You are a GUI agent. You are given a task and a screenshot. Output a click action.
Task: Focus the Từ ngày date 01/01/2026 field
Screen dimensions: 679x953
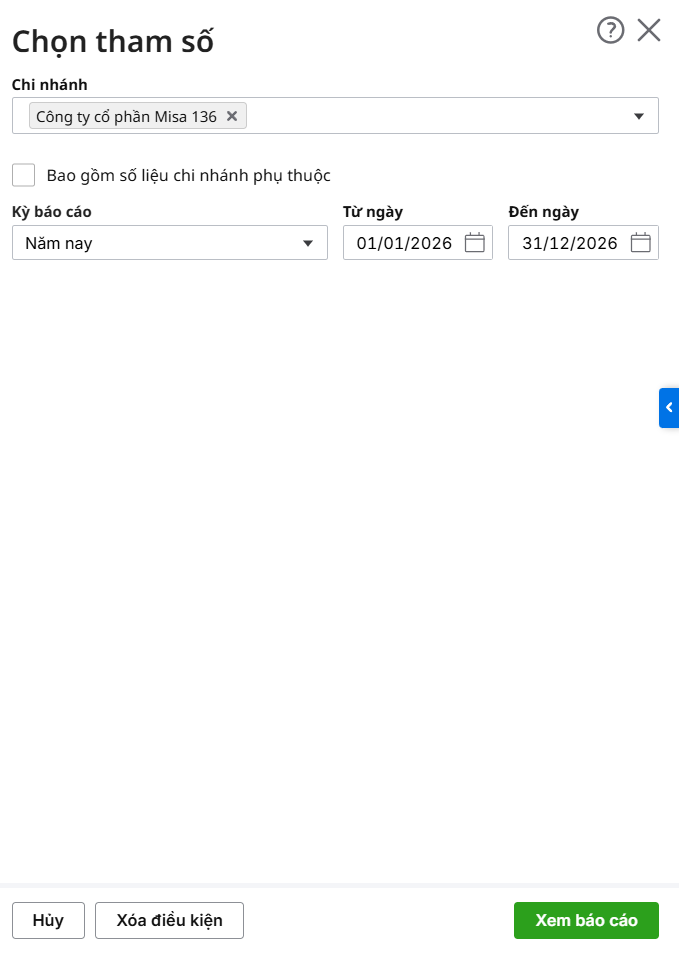[x=404, y=243]
